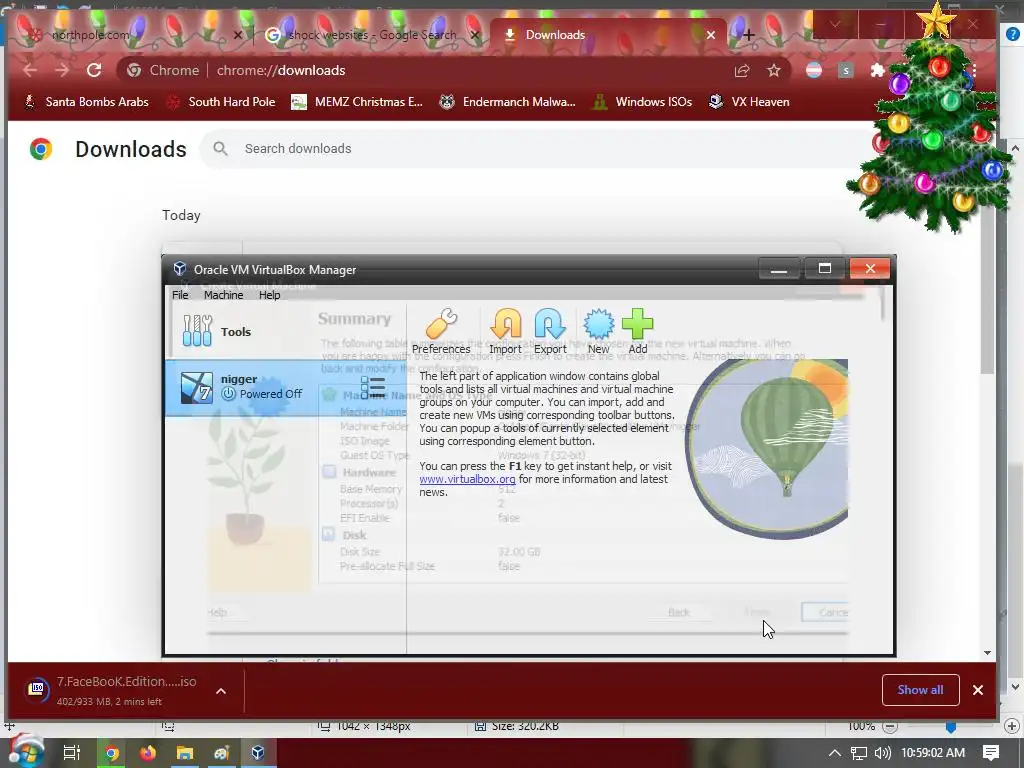Open the Windows ISOs bookmark
This screenshot has width=1024, height=768.
[642, 102]
